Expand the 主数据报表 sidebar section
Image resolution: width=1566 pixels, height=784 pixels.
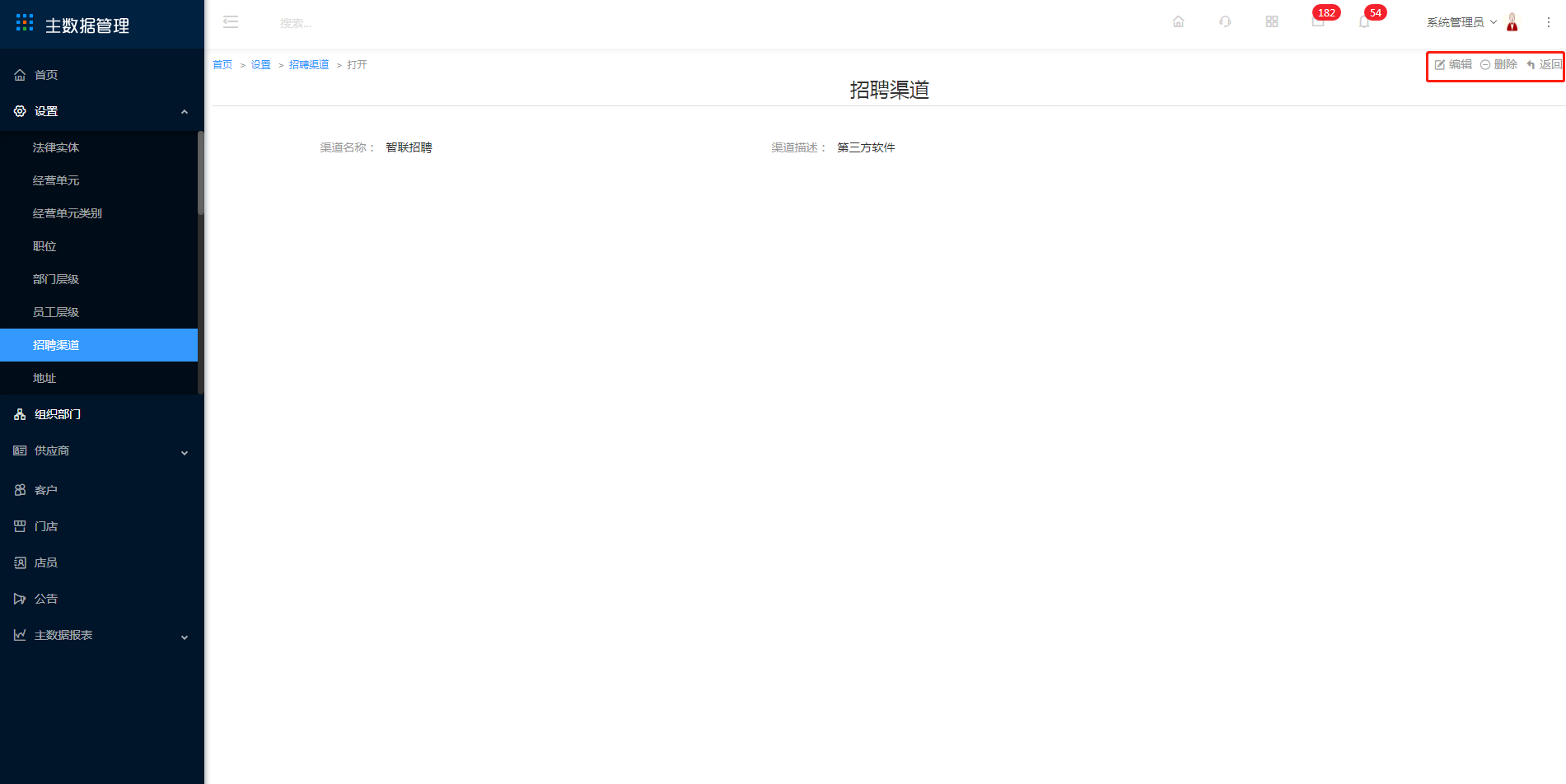click(102, 635)
